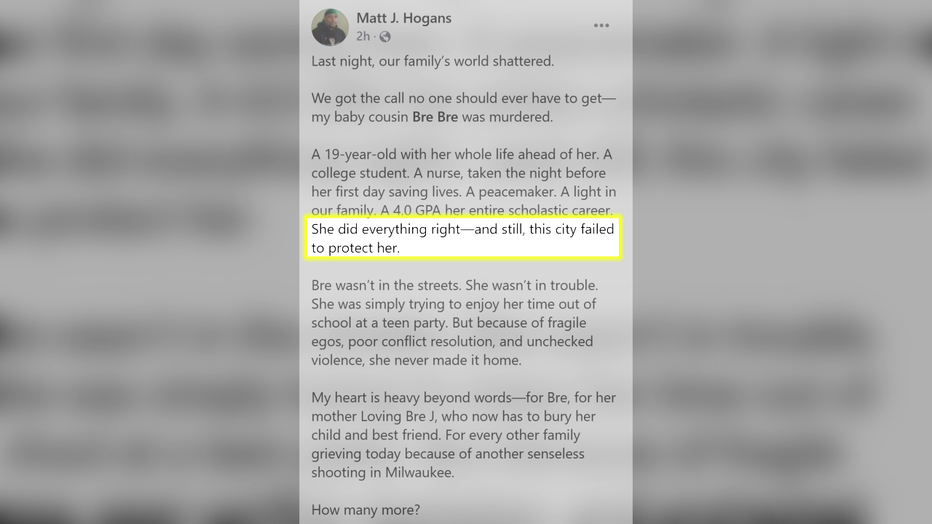The width and height of the screenshot is (932, 524).
Task: Click the paragraph starting 'A 19-year-old with her'
Action: coord(464,182)
